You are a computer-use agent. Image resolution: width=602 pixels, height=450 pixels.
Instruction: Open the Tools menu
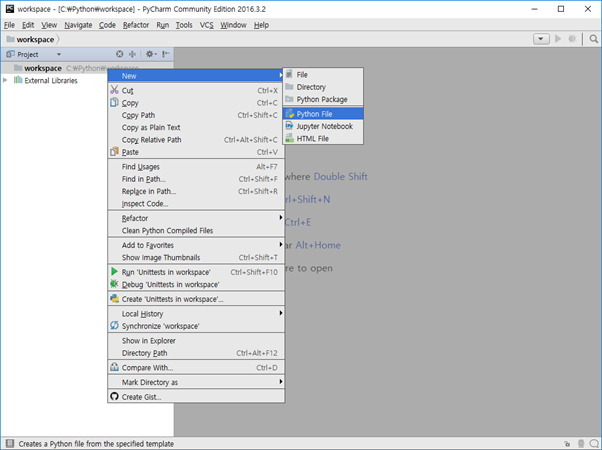point(184,25)
